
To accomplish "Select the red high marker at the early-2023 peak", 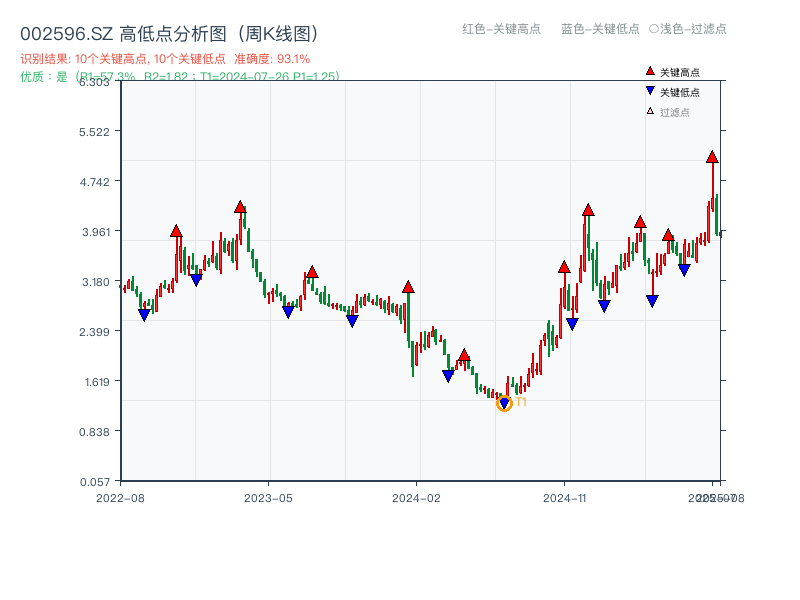I will click(x=240, y=207).
